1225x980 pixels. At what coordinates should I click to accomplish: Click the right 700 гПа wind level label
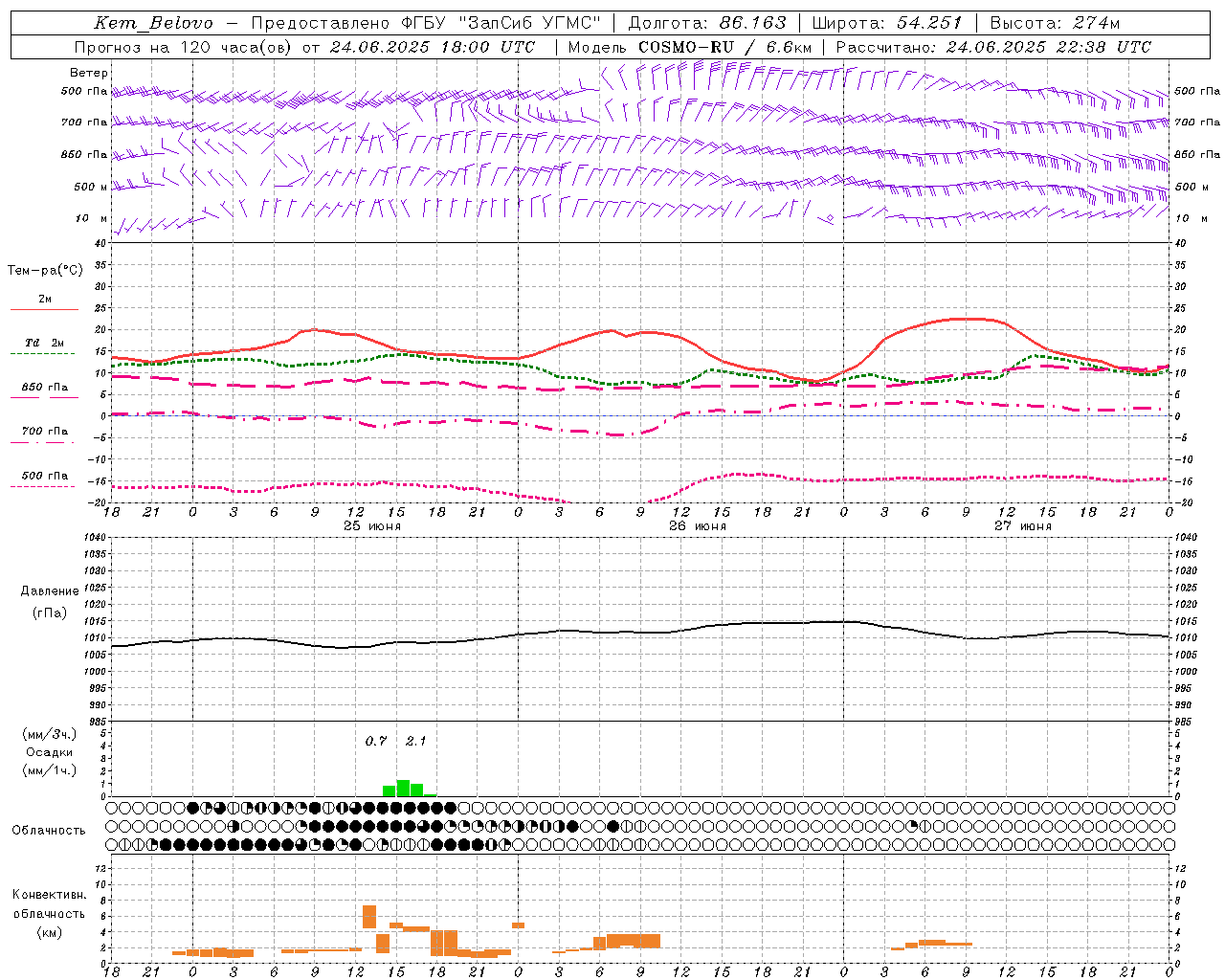click(x=1196, y=122)
